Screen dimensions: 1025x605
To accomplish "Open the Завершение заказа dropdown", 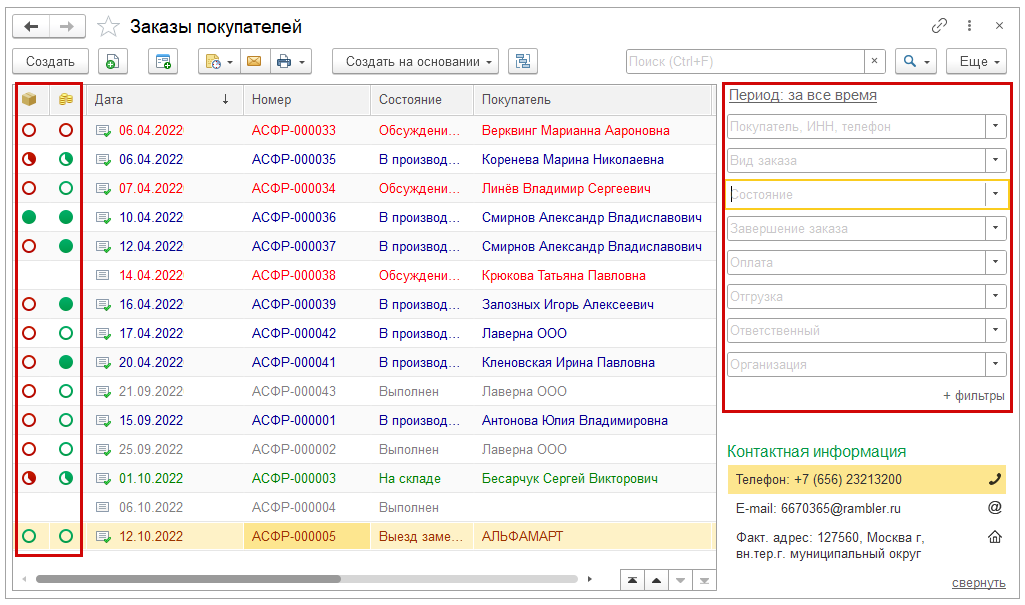I will coord(995,228).
